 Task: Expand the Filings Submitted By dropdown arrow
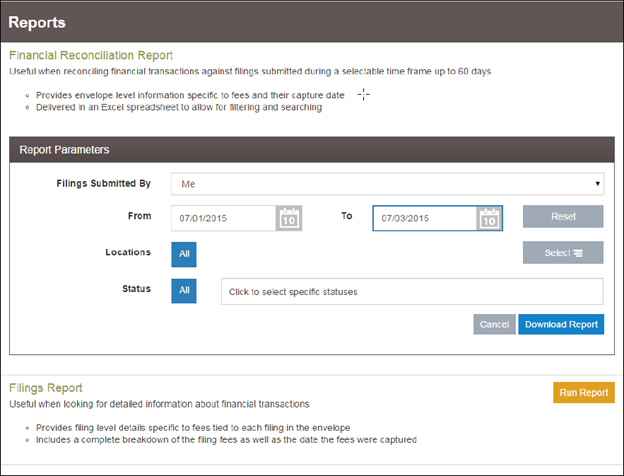(x=597, y=184)
